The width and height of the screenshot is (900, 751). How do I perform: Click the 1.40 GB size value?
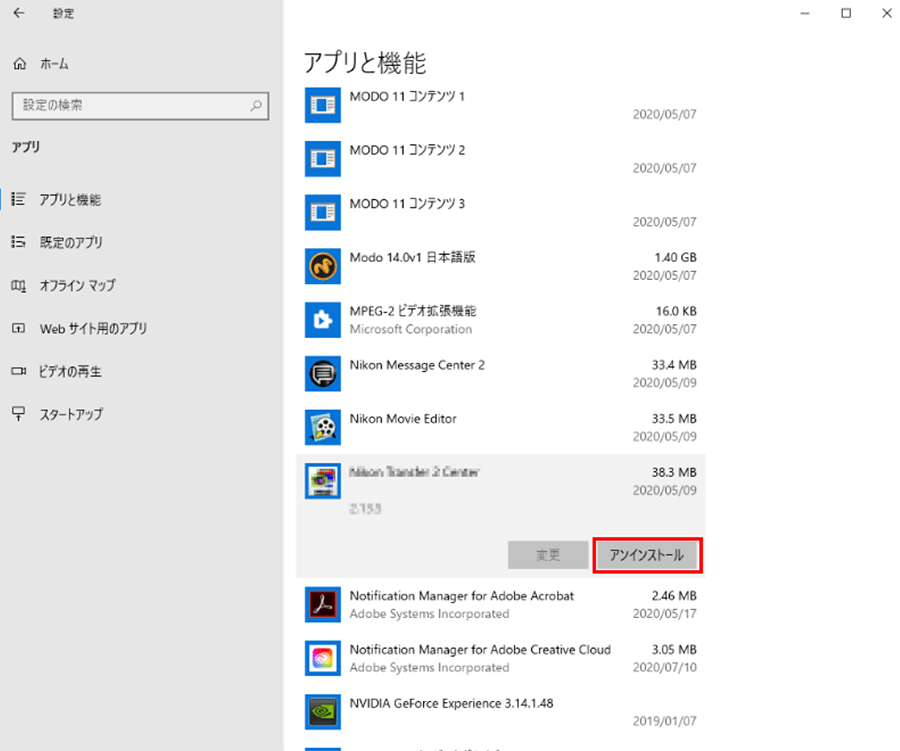pos(676,257)
